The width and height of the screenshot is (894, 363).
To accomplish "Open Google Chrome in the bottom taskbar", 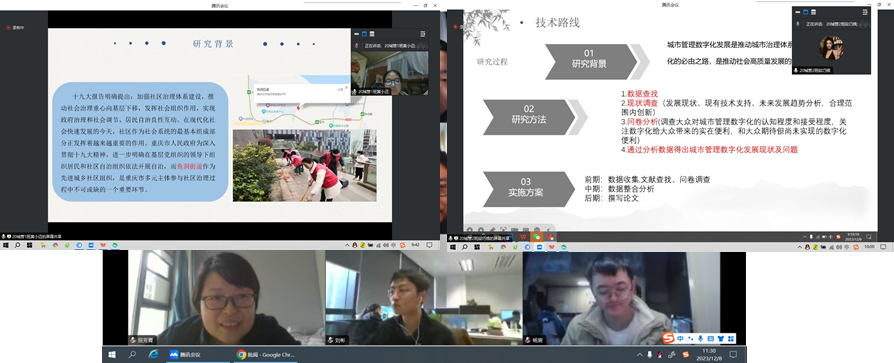I will coord(265,354).
